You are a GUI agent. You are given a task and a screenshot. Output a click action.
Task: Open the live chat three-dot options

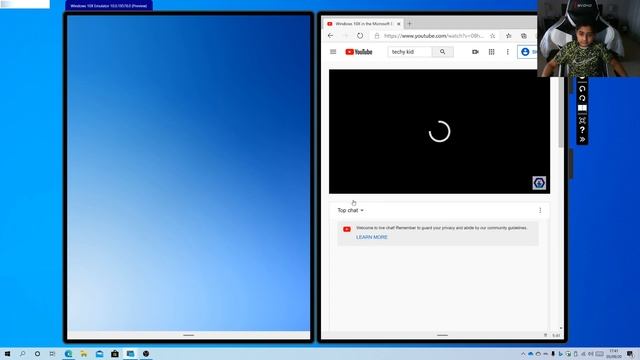point(540,210)
